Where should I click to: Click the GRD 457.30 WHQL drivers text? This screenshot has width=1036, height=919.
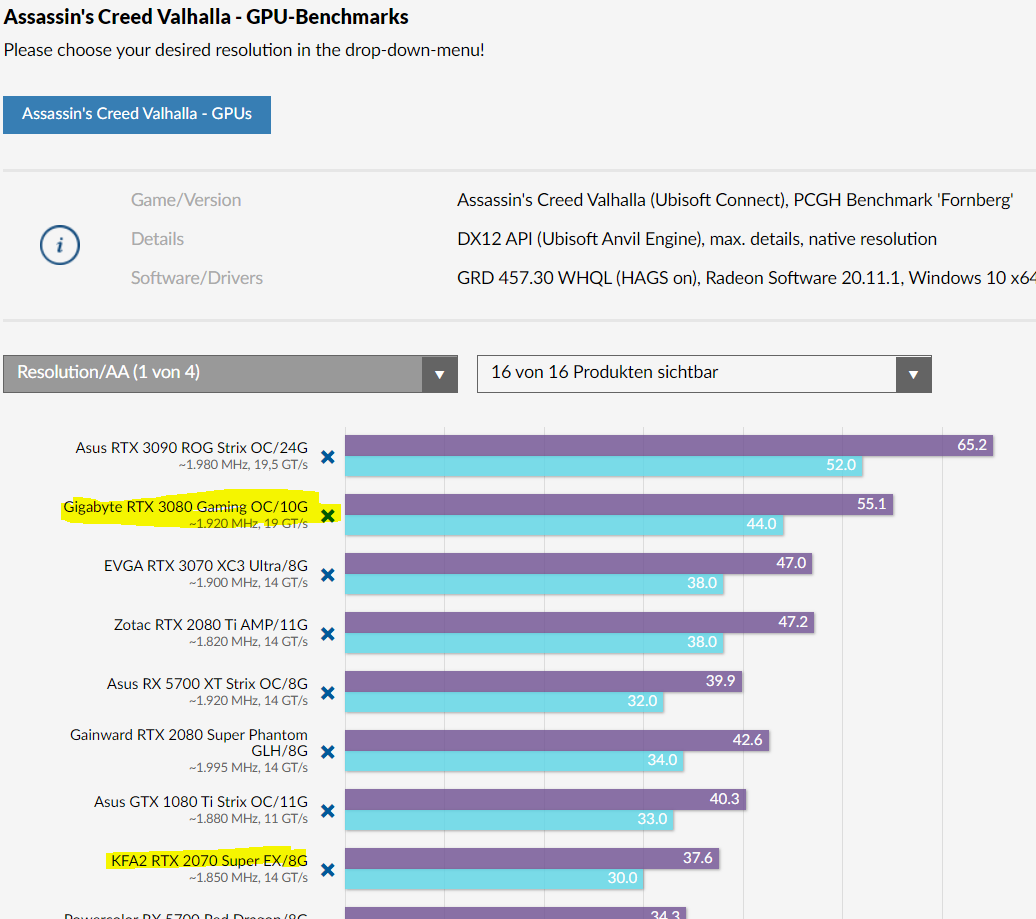point(747,278)
